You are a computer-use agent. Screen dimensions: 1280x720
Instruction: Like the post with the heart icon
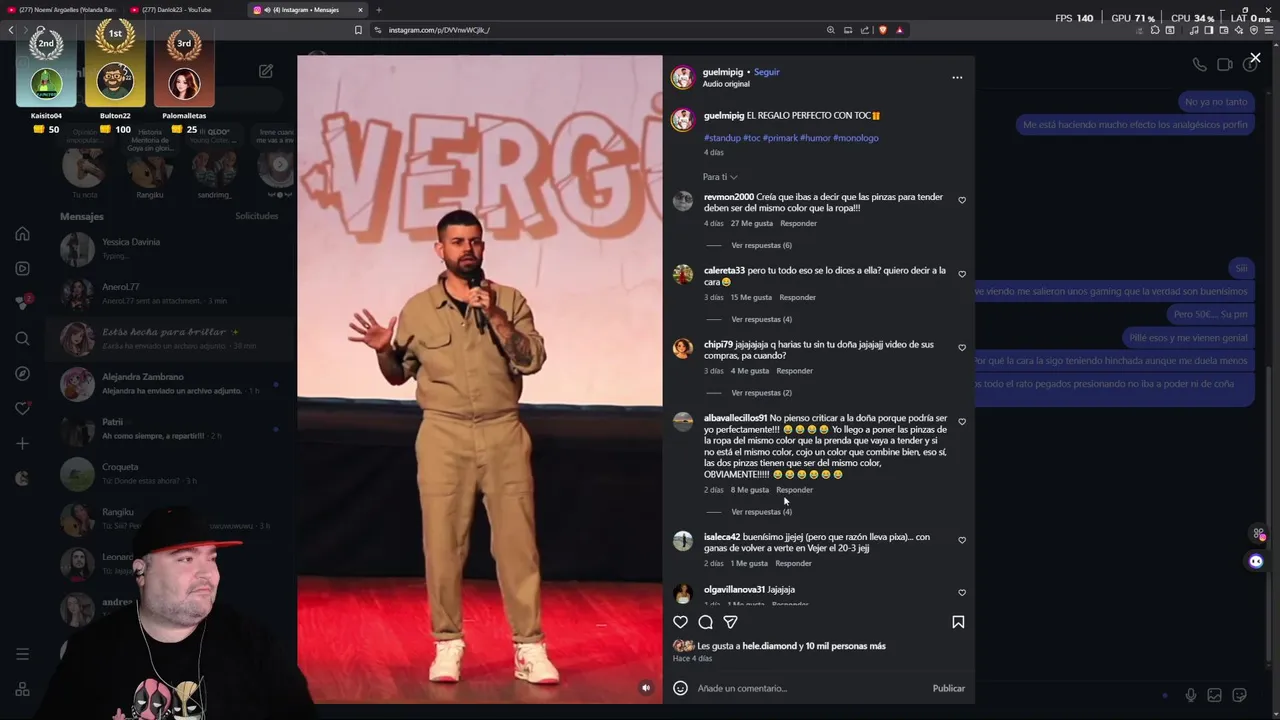[x=680, y=622]
